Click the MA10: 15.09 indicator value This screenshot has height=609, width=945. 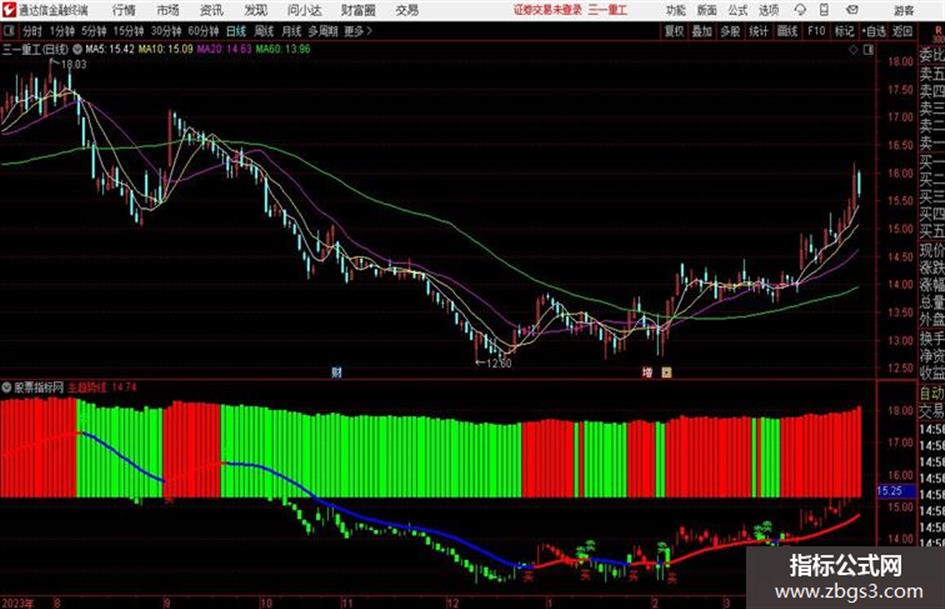(x=166, y=49)
